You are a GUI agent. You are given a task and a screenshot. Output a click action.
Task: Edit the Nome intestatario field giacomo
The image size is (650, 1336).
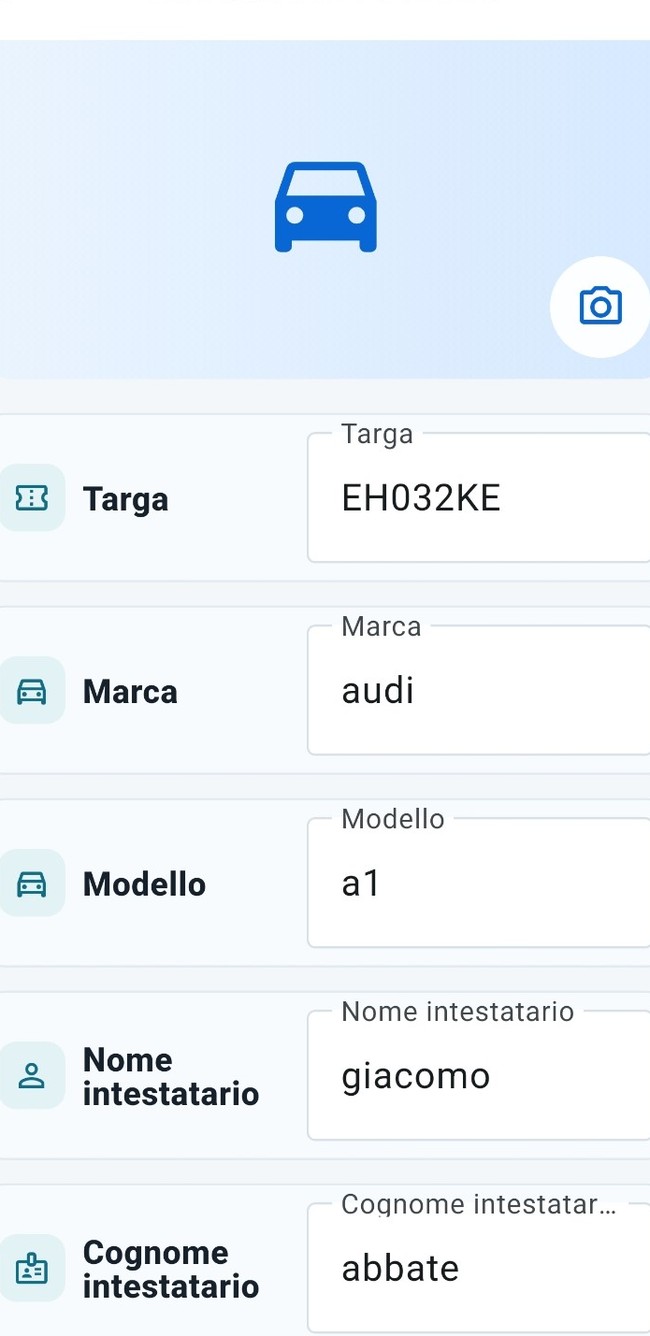coord(479,1076)
